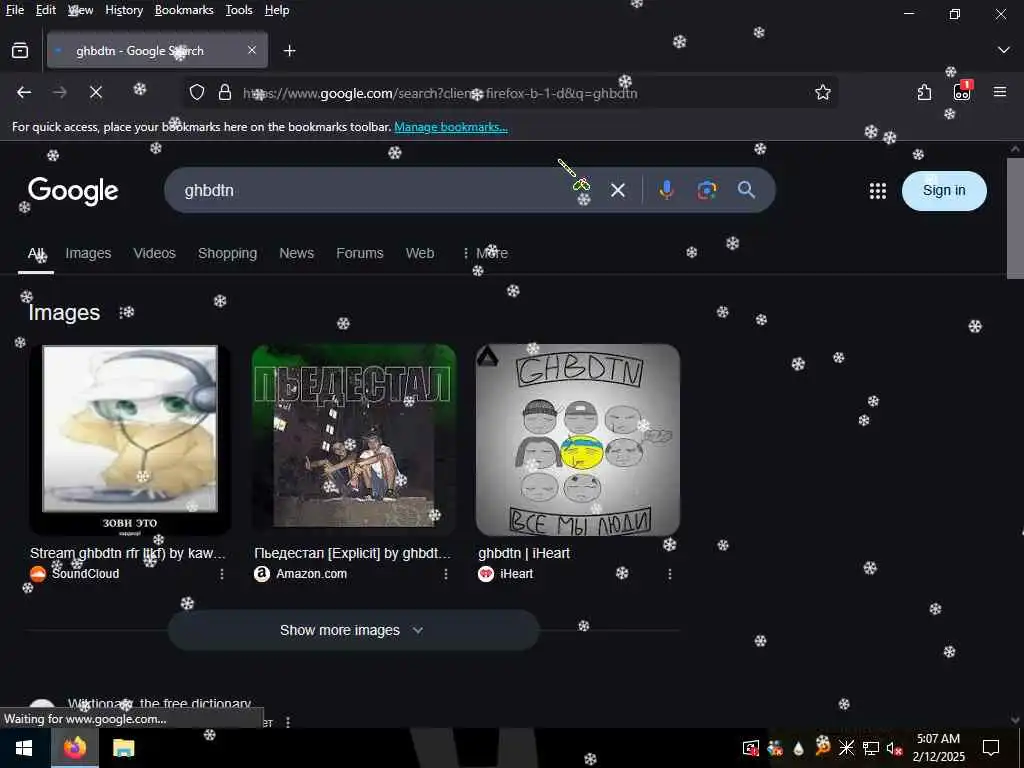The height and width of the screenshot is (768, 1024).
Task: Open the Edit menu
Action: pyautogui.click(x=46, y=10)
